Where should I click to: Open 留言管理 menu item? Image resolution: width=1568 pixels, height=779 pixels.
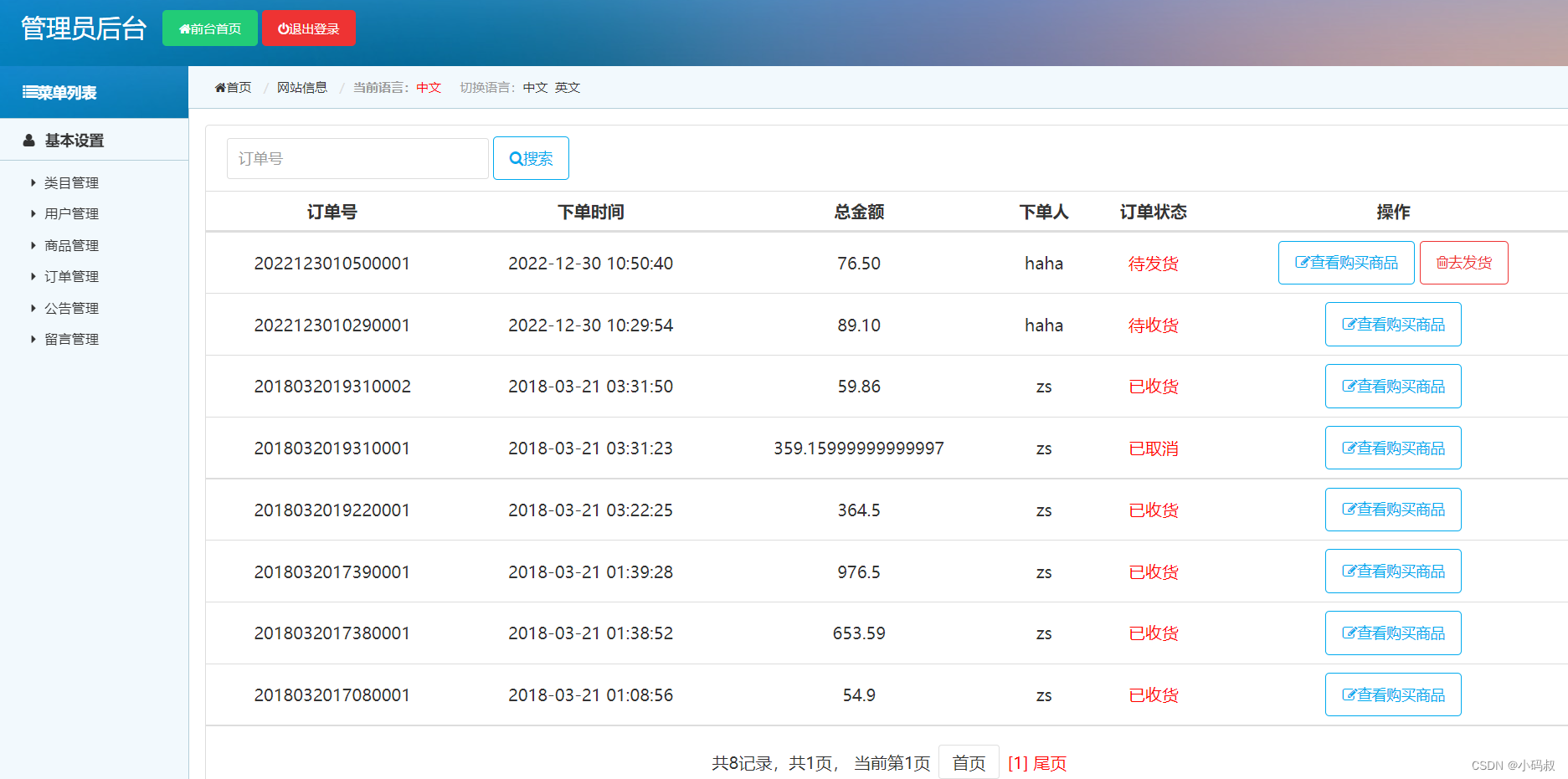[71, 339]
